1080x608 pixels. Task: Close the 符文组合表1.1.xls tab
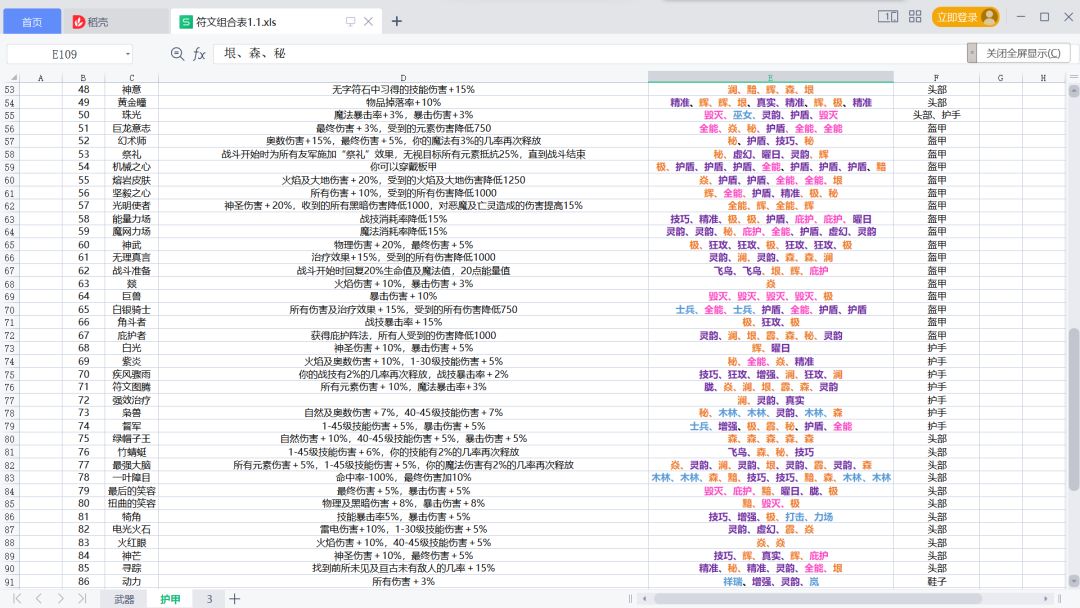tap(368, 21)
